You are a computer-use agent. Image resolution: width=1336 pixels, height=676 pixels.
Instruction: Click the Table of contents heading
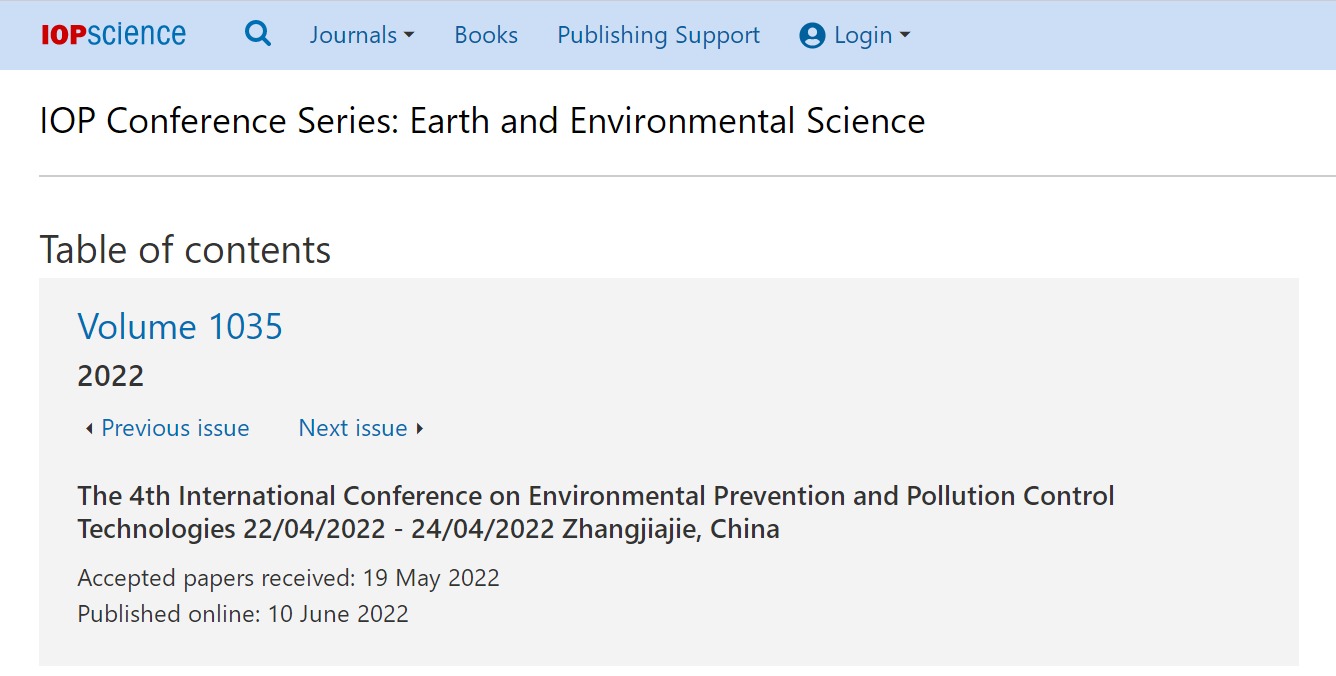click(185, 250)
